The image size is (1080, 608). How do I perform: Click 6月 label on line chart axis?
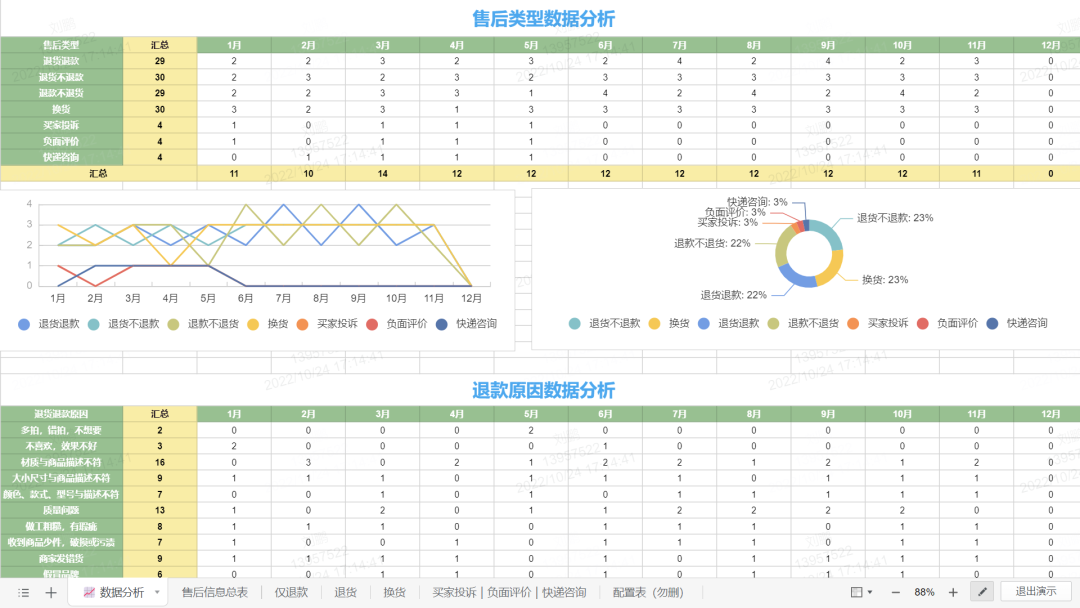245,298
